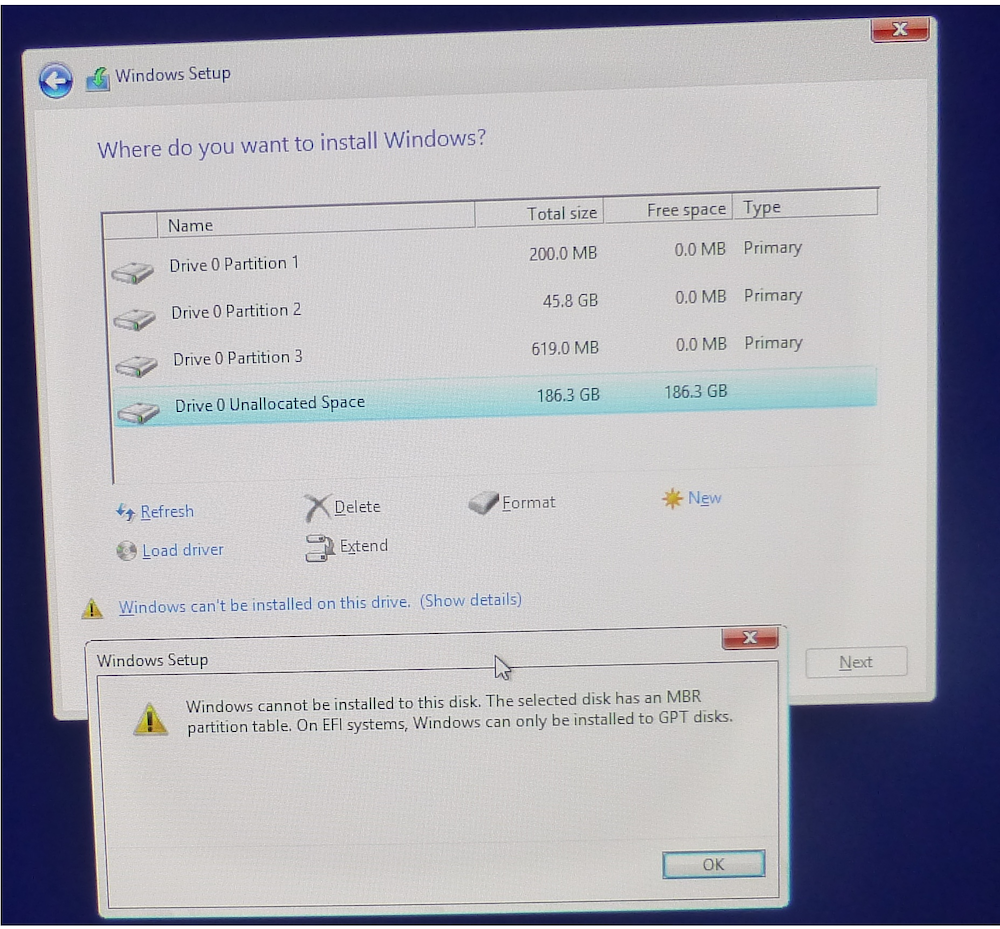Sort by the Name column header

(316, 221)
